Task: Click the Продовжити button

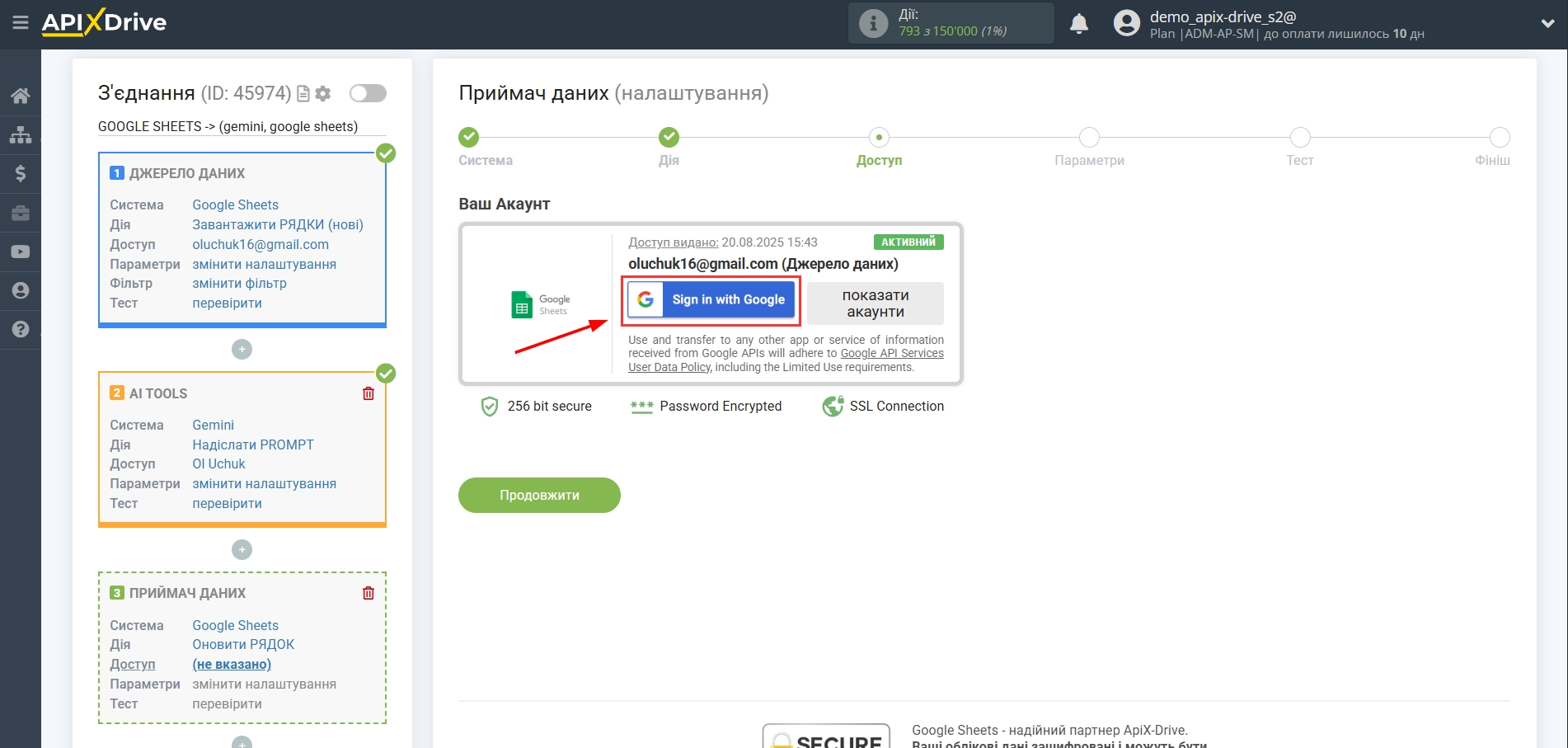Action: (x=539, y=495)
